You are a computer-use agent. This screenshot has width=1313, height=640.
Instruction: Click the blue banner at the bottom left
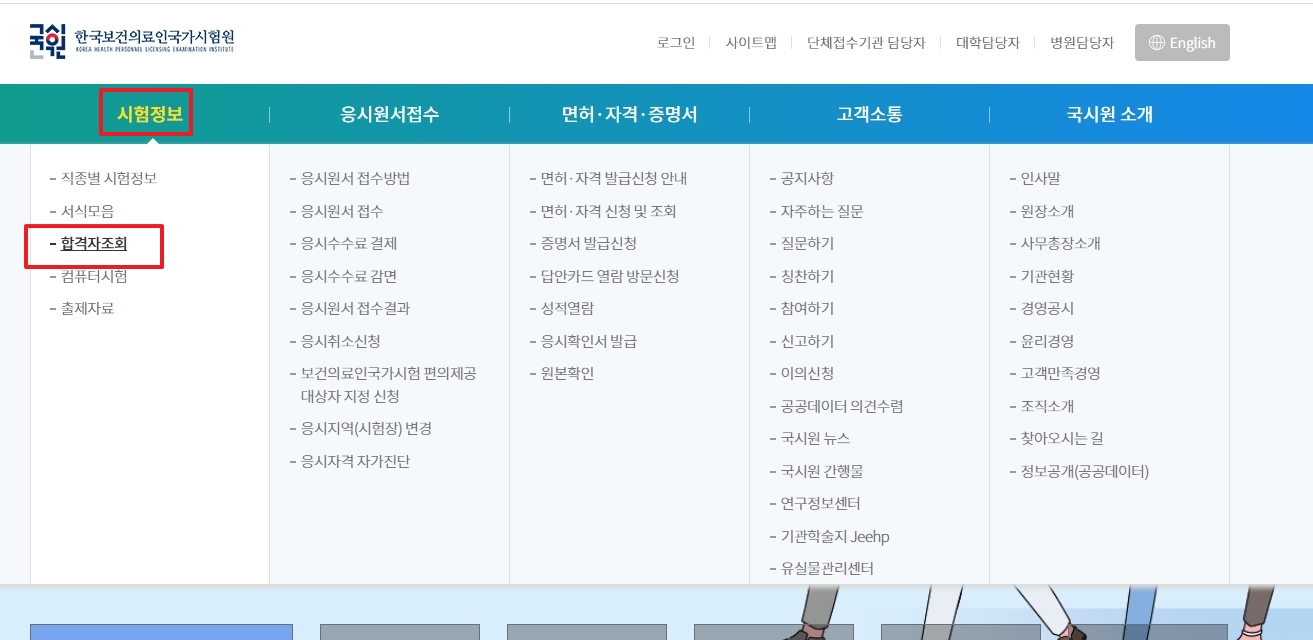point(160,632)
